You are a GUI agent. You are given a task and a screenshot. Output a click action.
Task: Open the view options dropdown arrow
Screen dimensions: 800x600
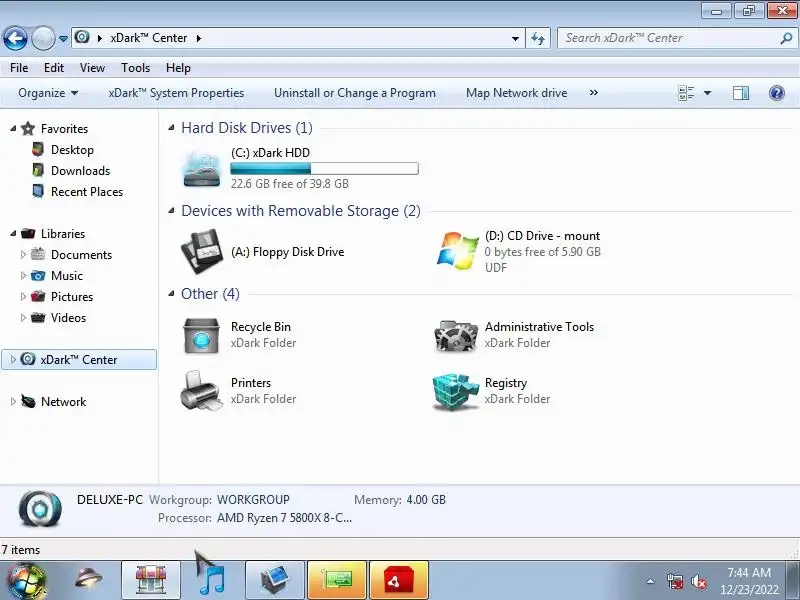point(707,93)
